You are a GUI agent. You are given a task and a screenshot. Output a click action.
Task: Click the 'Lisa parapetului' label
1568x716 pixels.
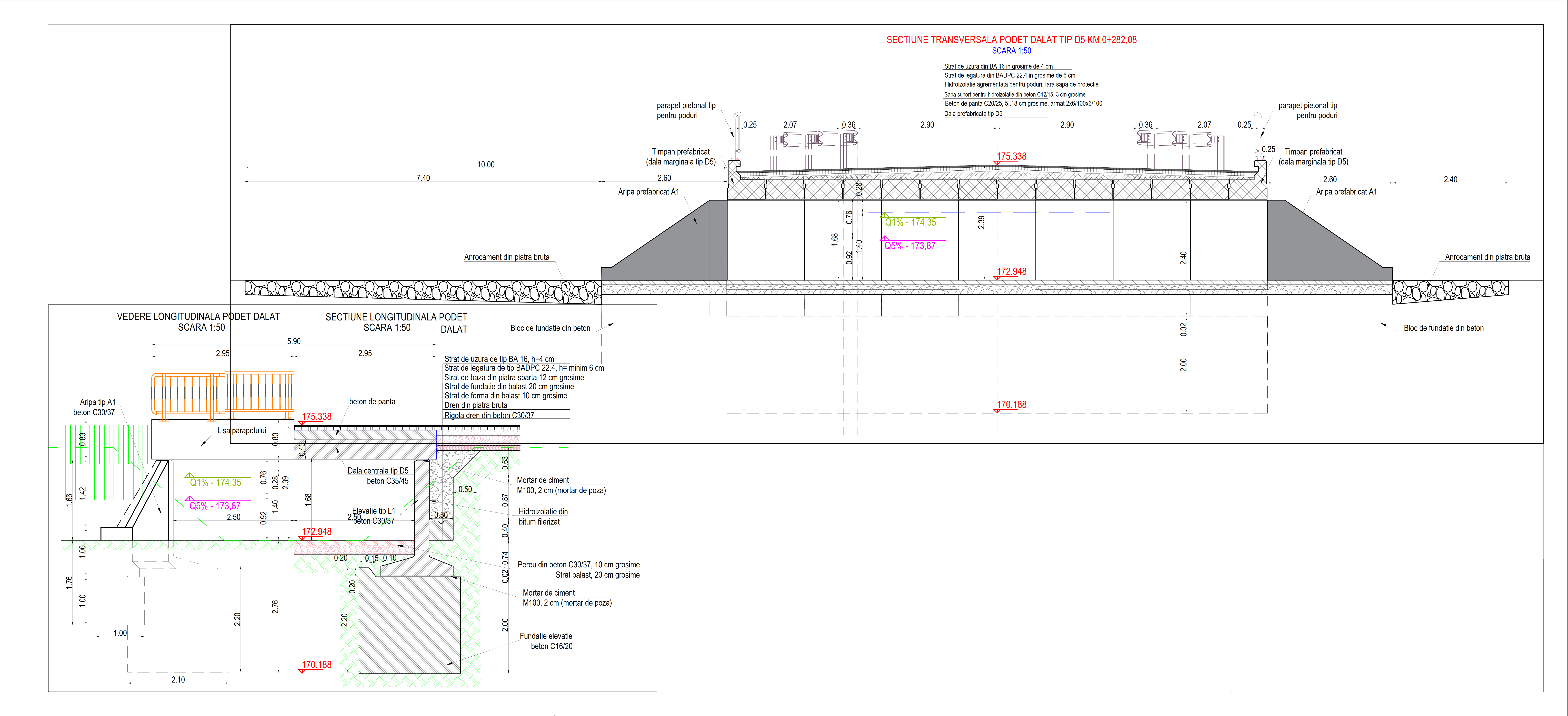(242, 431)
